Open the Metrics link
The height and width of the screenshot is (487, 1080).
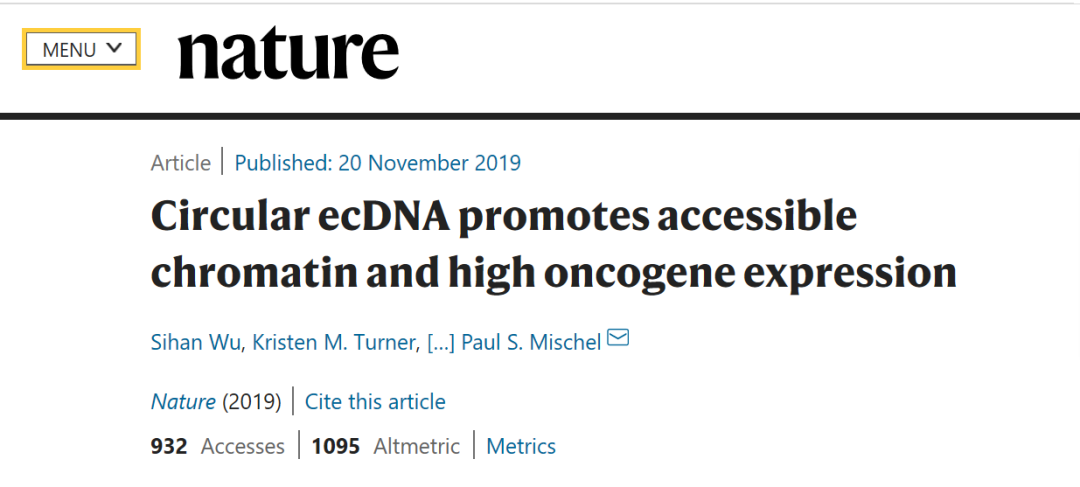(521, 446)
